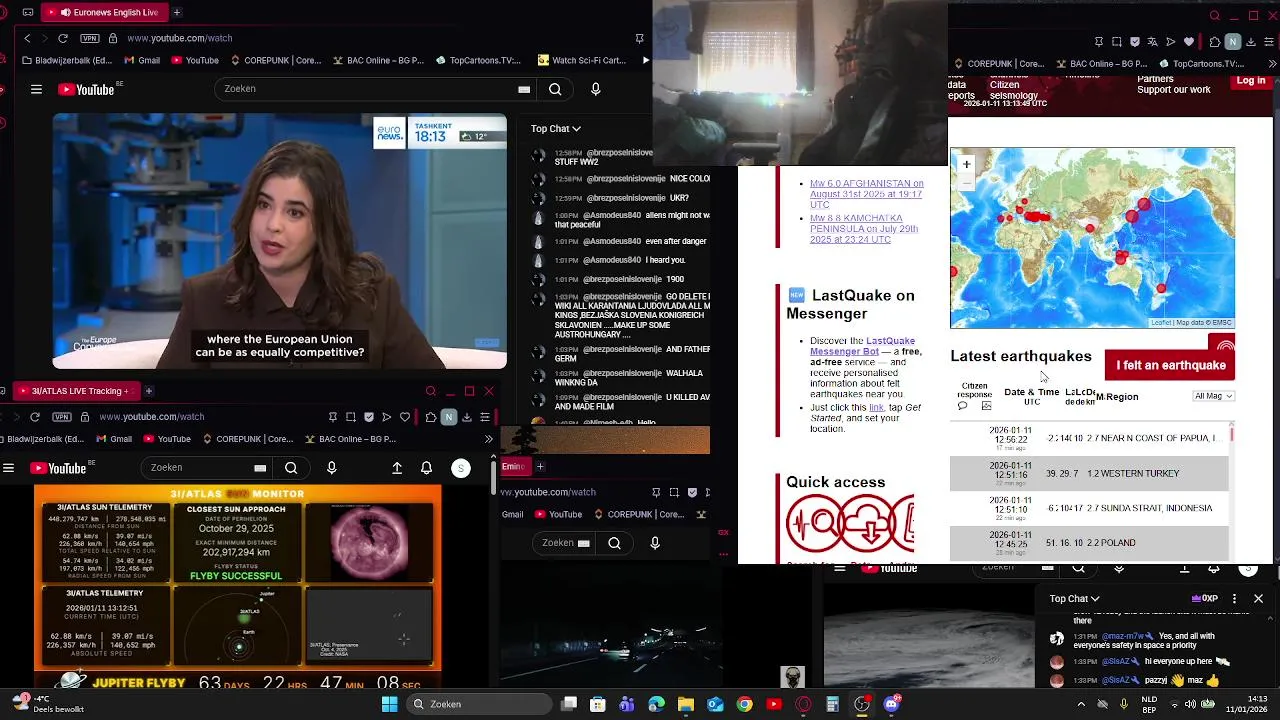Open new tab beside Euronews tab
1280x720 pixels.
pos(177,12)
